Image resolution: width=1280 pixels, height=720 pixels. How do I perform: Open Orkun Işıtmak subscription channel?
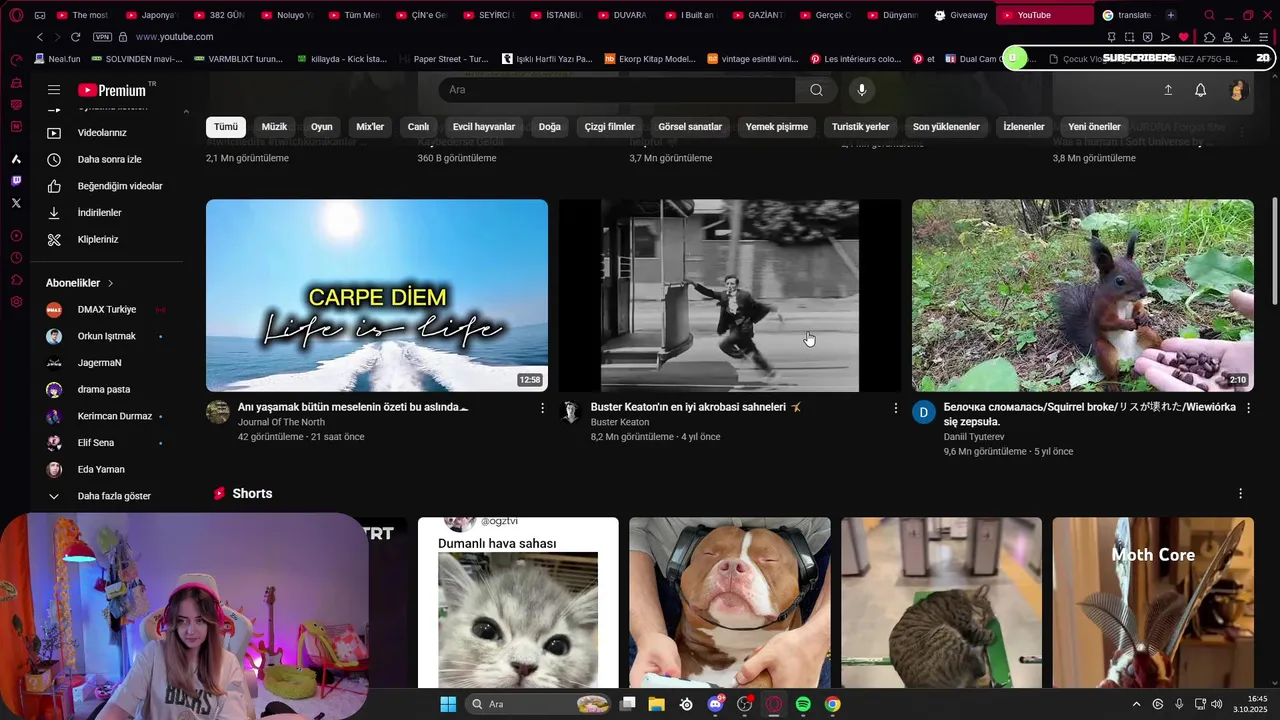106,336
